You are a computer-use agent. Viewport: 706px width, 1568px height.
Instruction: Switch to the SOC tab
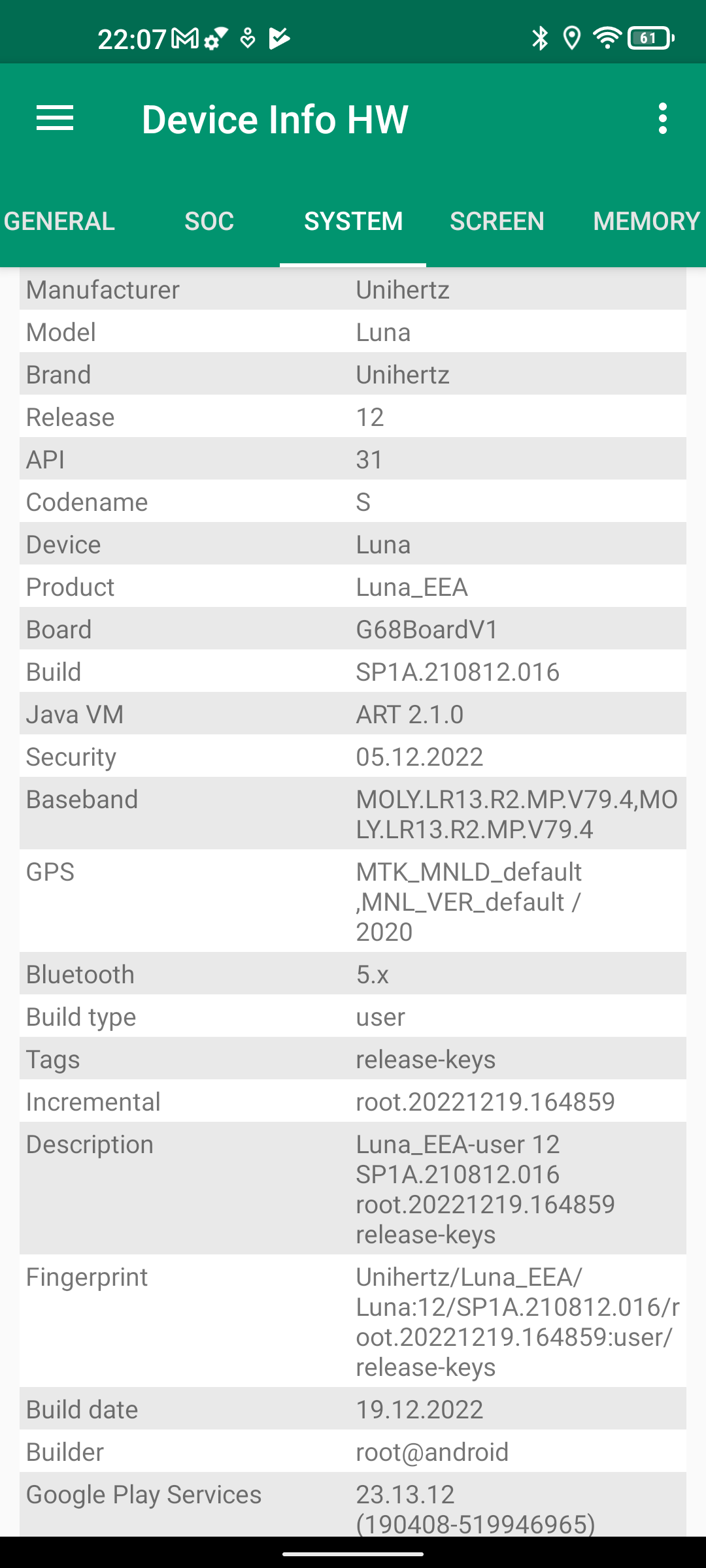[x=209, y=221]
